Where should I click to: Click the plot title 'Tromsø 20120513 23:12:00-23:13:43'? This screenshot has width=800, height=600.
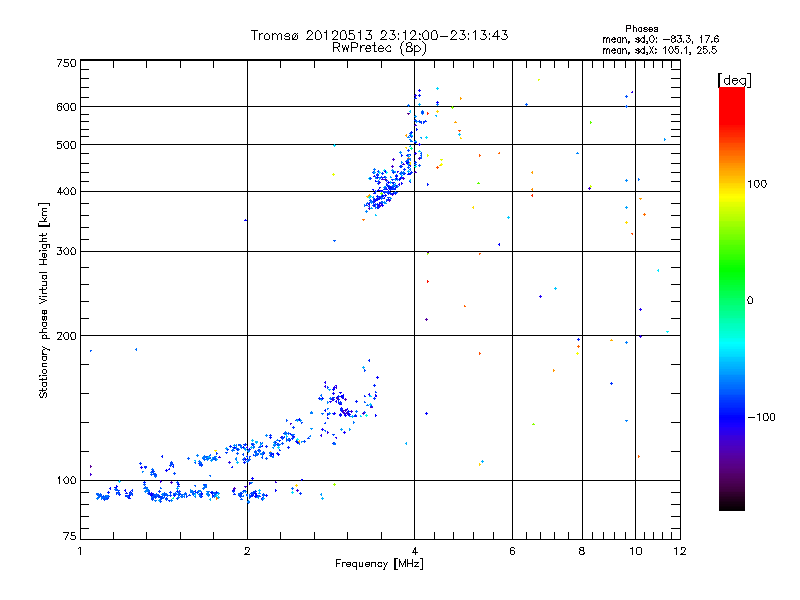click(x=379, y=35)
